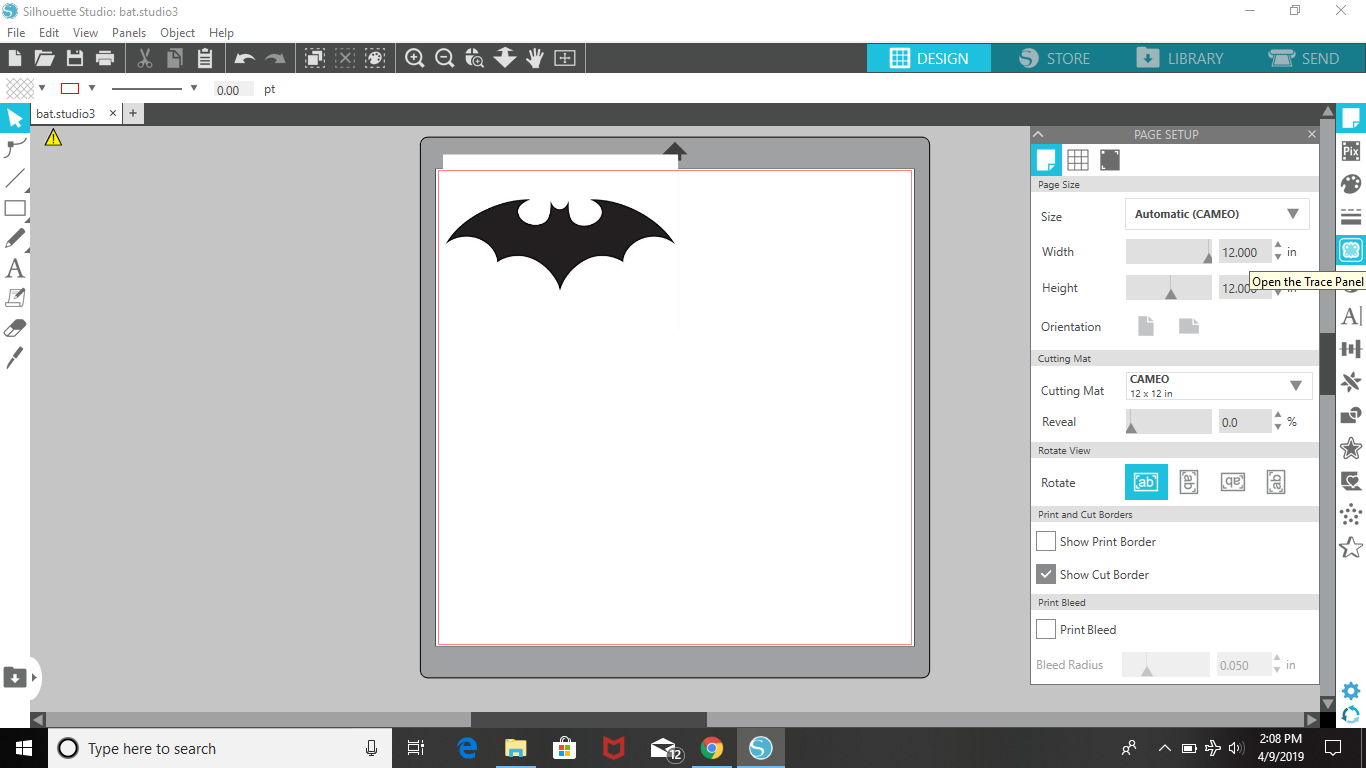
Task: Select the Eraser tool
Action: point(15,328)
